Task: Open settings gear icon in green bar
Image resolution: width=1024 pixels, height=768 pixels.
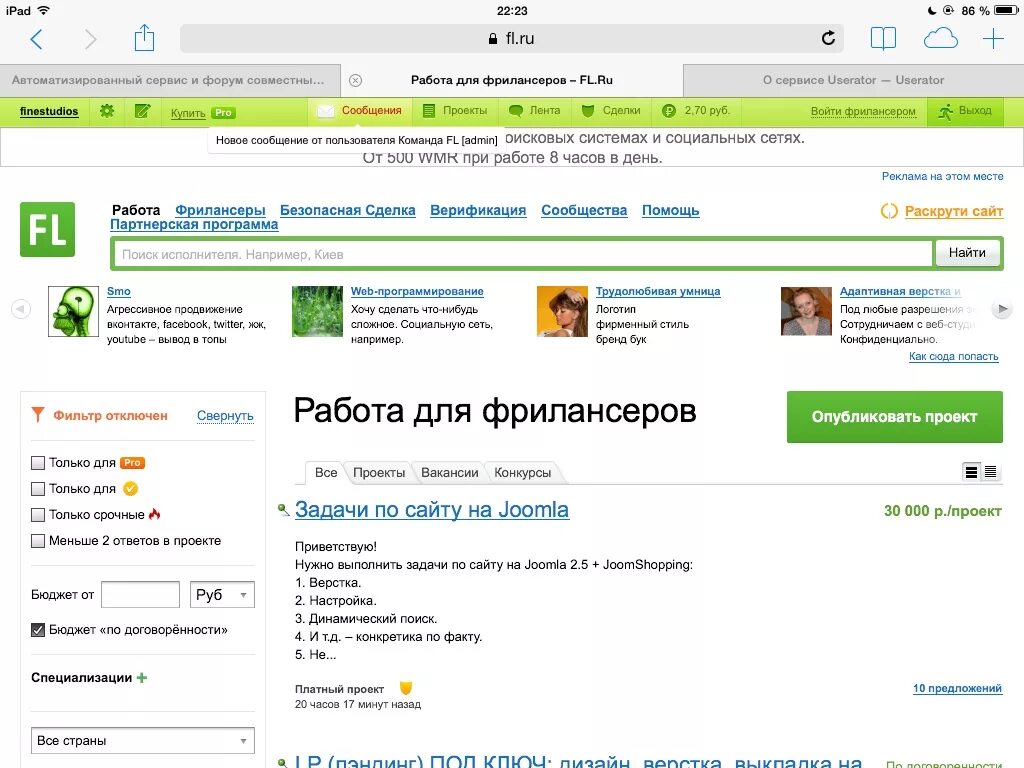Action: [107, 111]
